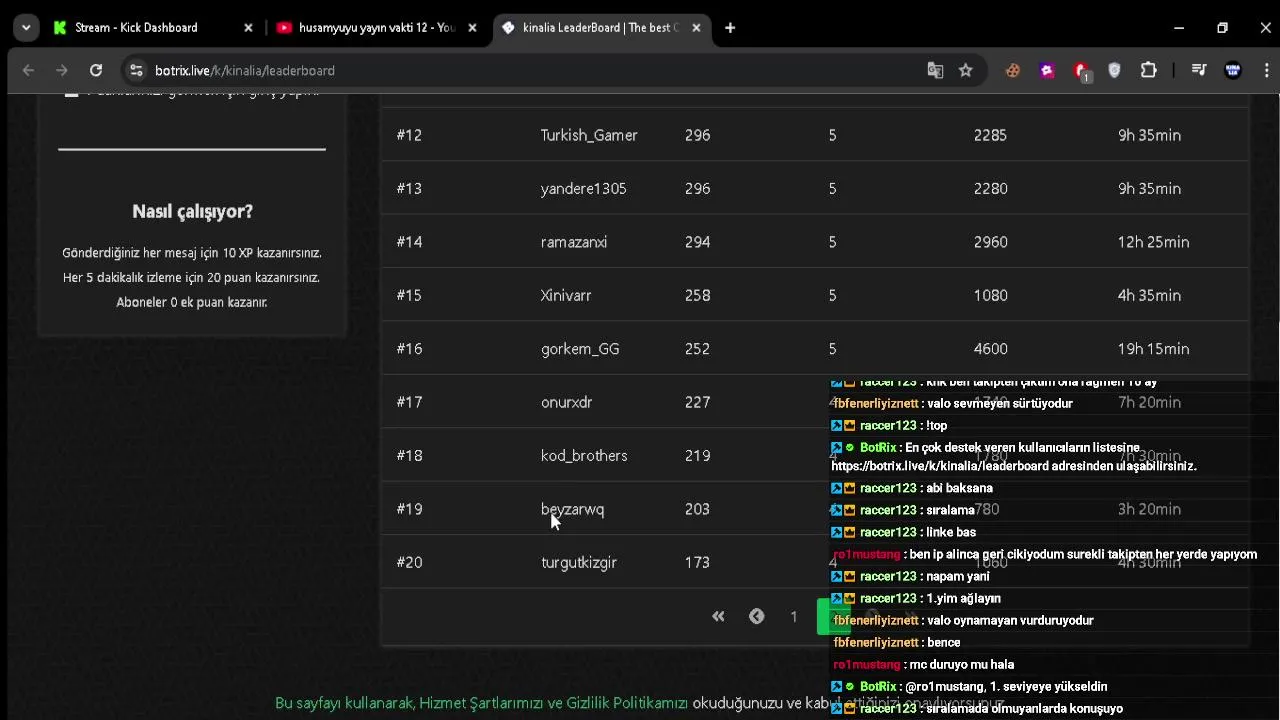1280x720 pixels.
Task: Click gorkem_GG's score 252
Action: (x=697, y=349)
